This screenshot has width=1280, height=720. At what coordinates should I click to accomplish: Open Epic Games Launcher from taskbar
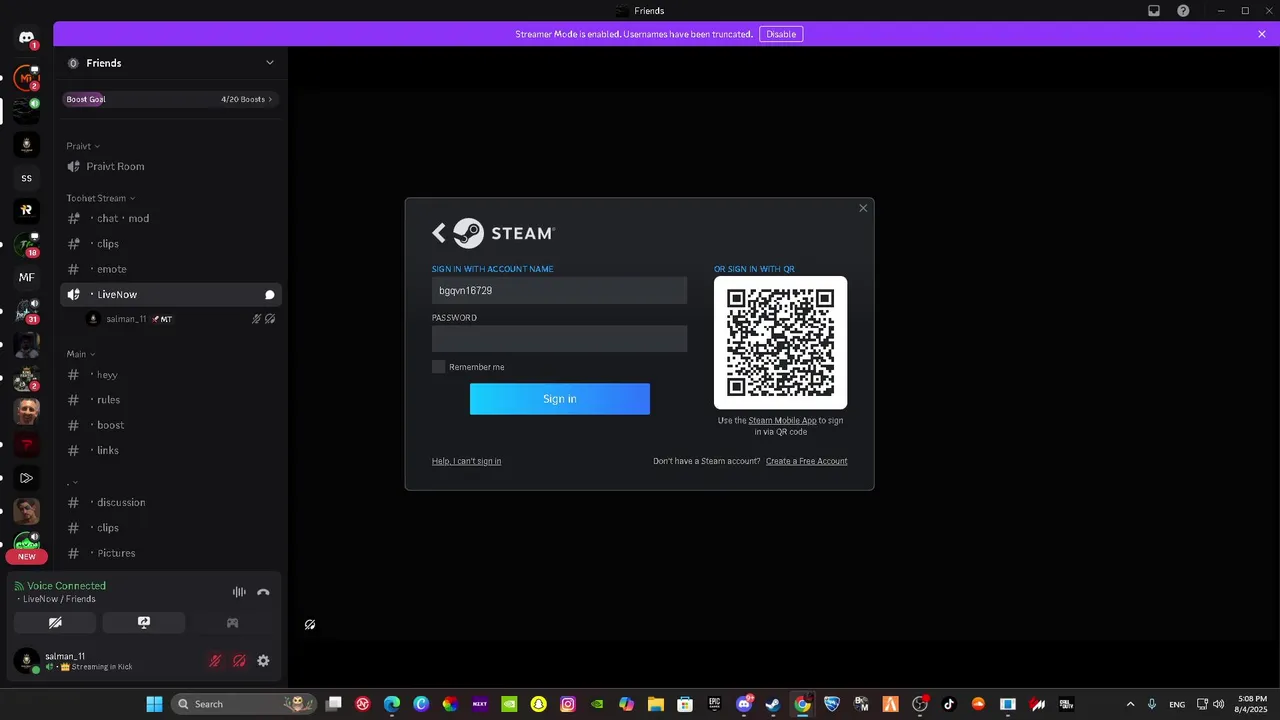tap(714, 704)
